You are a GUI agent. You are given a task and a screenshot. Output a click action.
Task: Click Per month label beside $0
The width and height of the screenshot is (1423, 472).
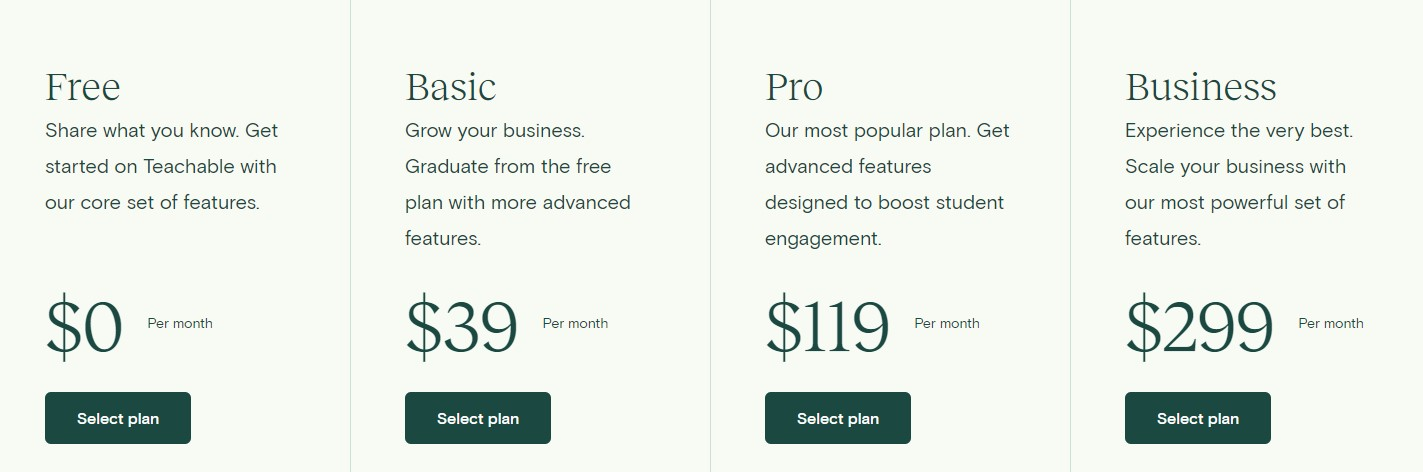click(180, 323)
